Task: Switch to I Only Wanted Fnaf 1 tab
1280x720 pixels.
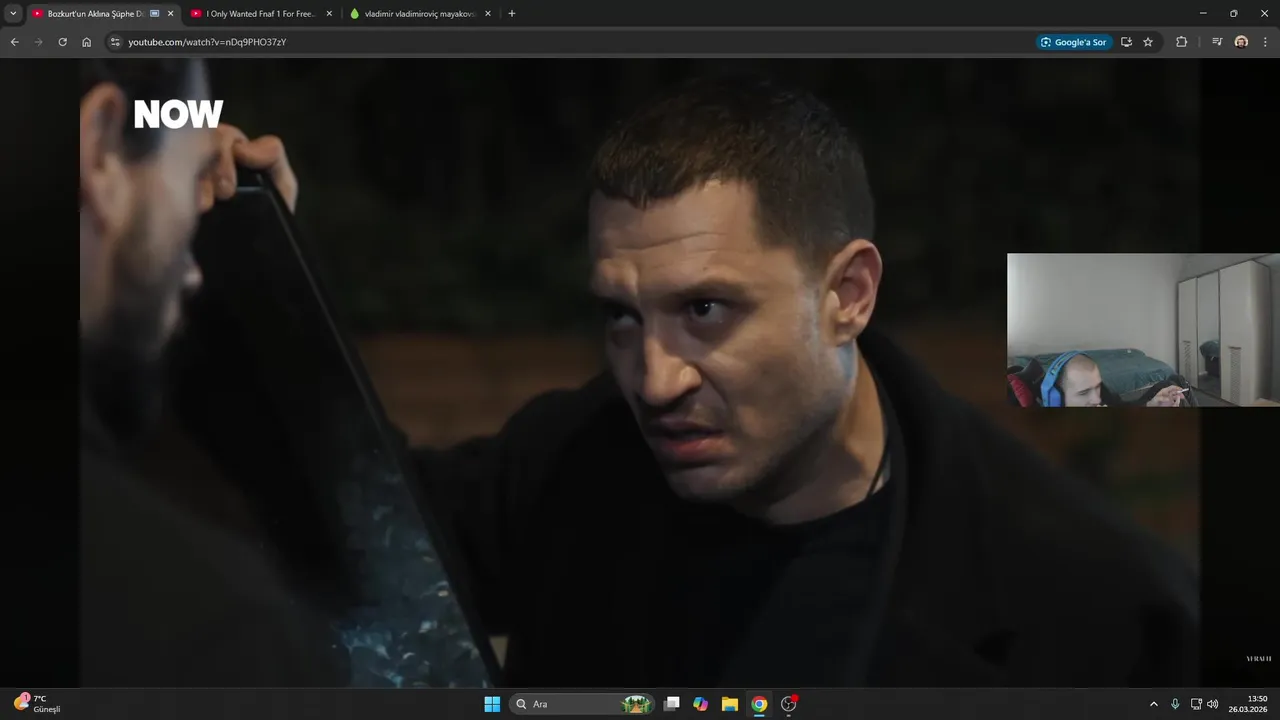Action: 260,14
